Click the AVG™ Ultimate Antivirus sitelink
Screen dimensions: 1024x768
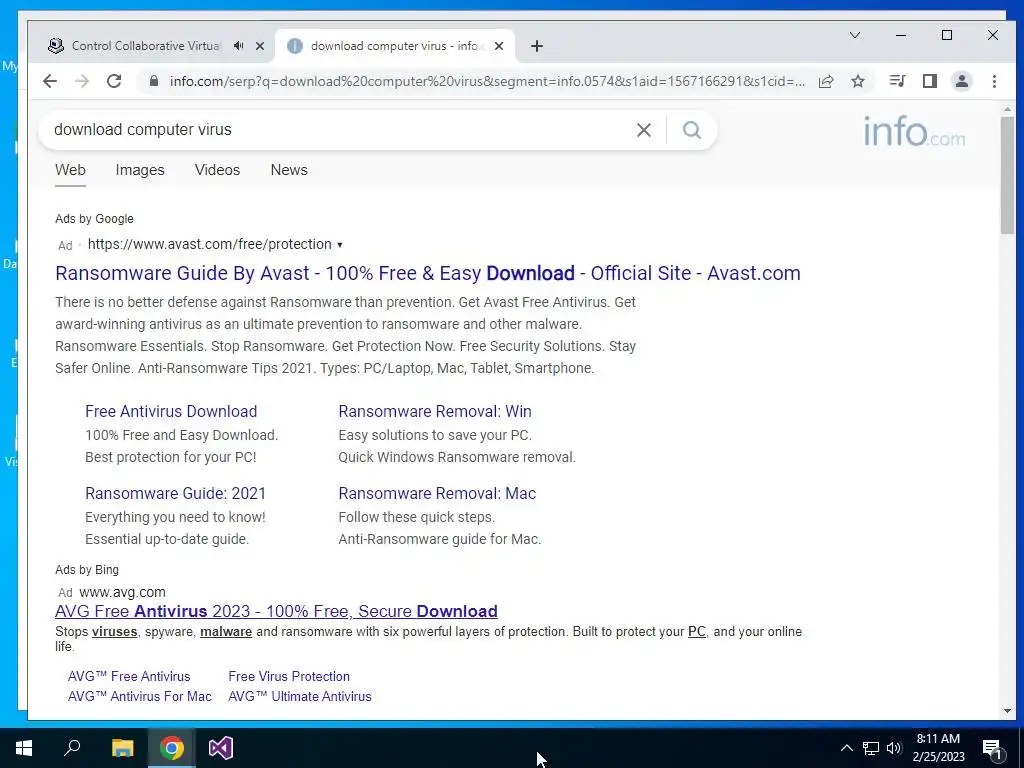[300, 697]
